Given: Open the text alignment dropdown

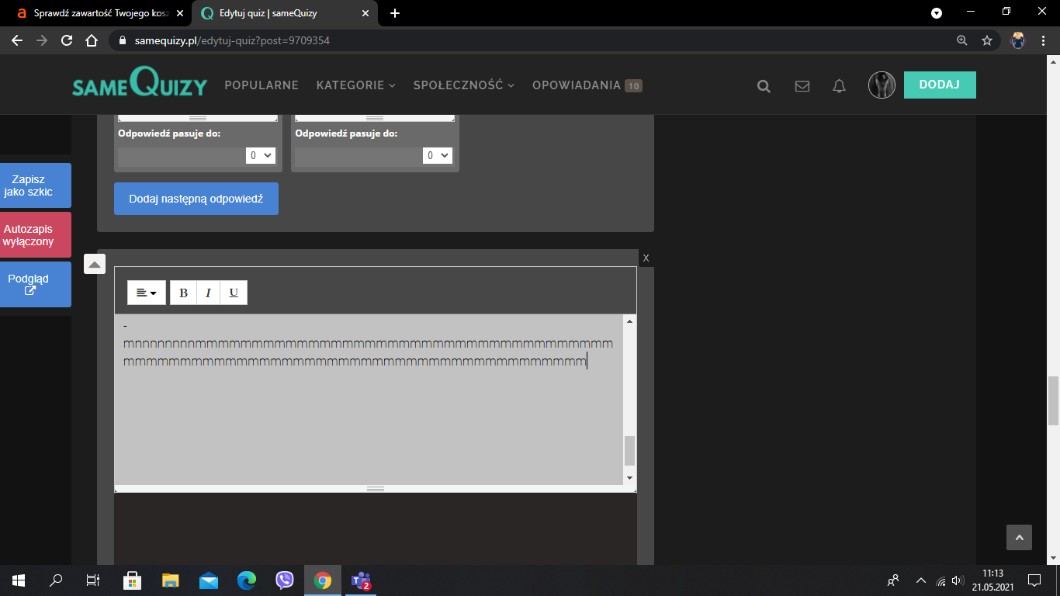Looking at the screenshot, I should (x=146, y=292).
